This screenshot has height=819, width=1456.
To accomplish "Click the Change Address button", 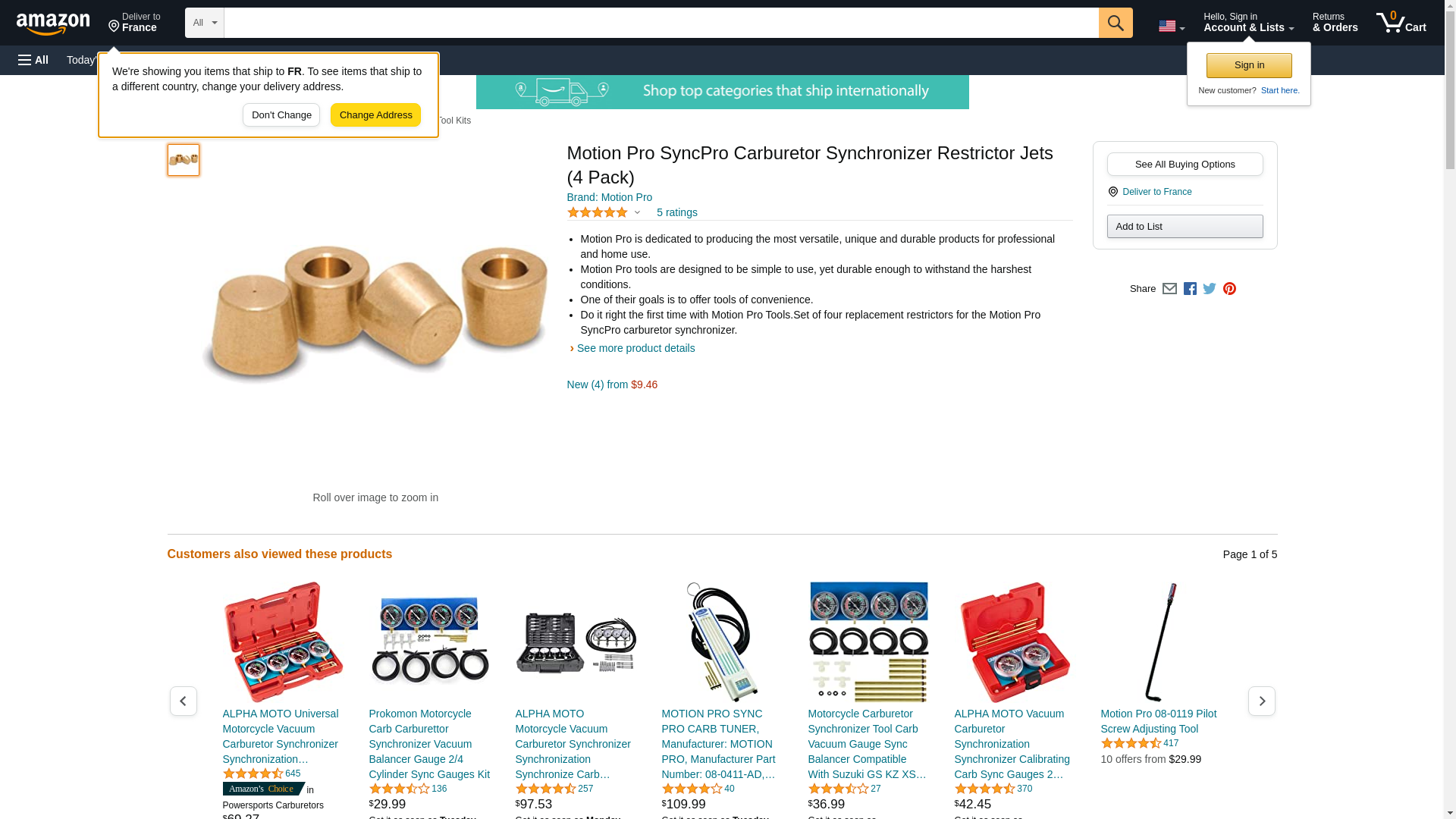I will click(x=375, y=115).
